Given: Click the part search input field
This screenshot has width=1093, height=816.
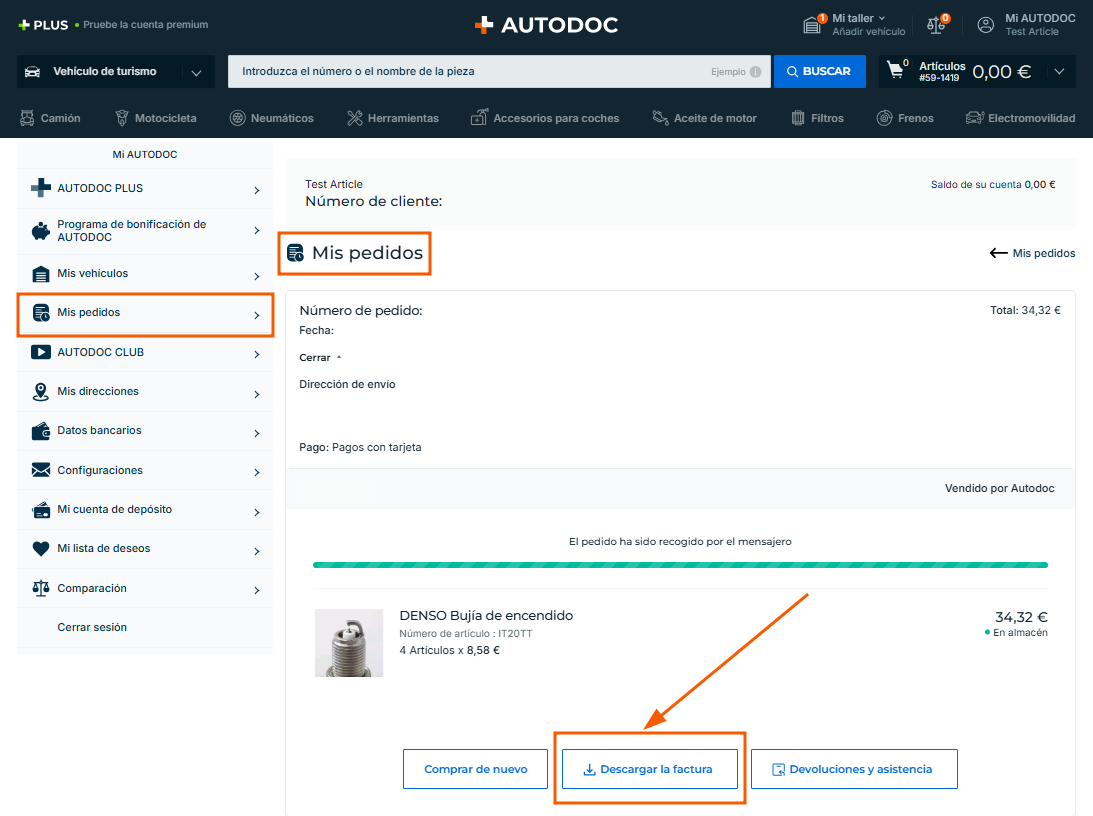Looking at the screenshot, I should pos(470,72).
